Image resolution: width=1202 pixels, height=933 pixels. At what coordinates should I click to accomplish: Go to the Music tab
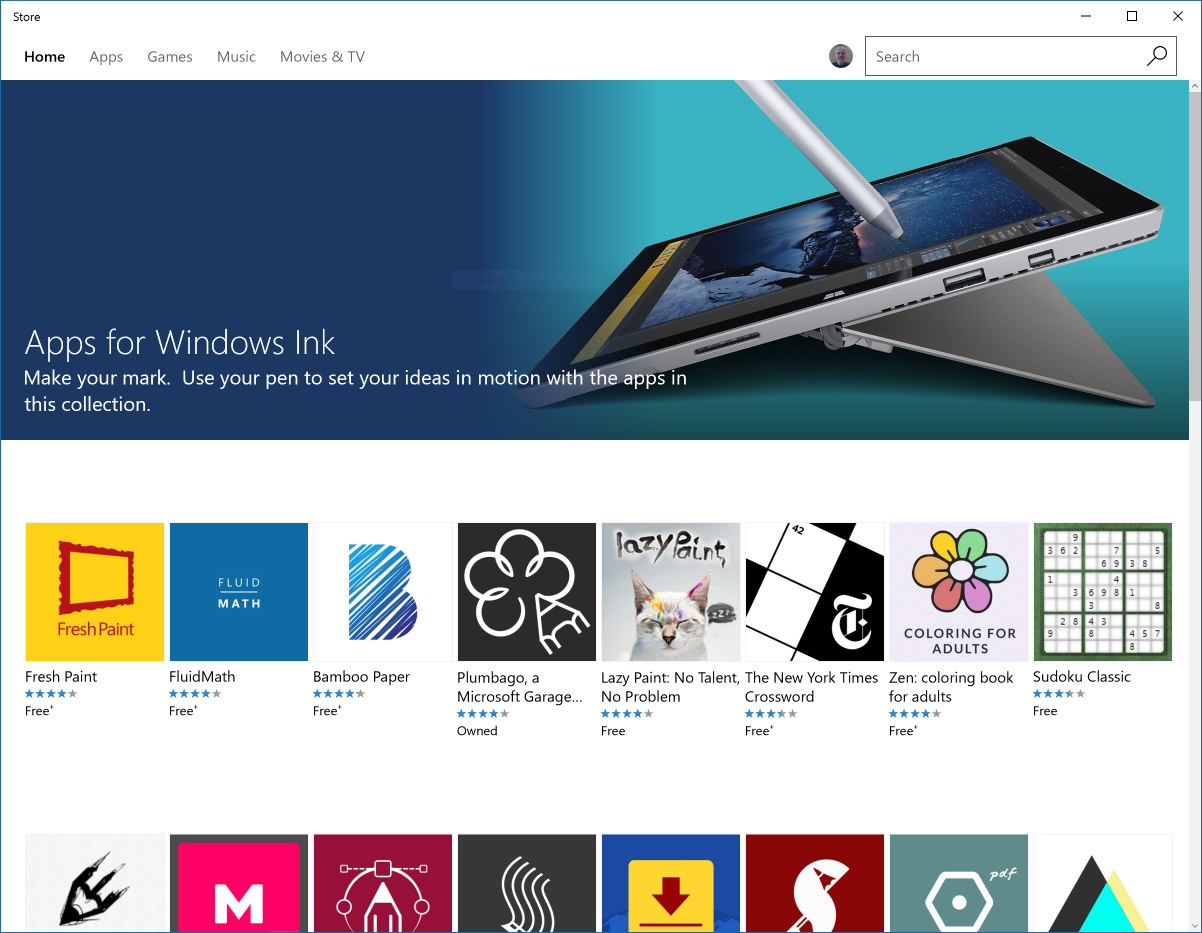tap(237, 57)
